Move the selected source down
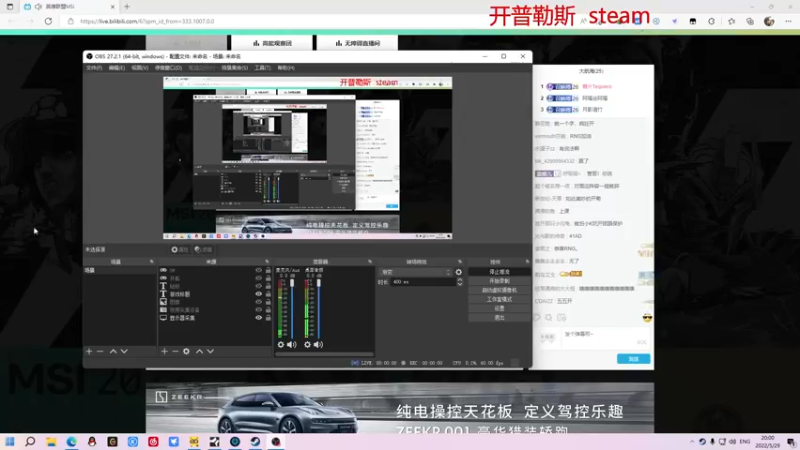The image size is (800, 450). click(x=210, y=351)
